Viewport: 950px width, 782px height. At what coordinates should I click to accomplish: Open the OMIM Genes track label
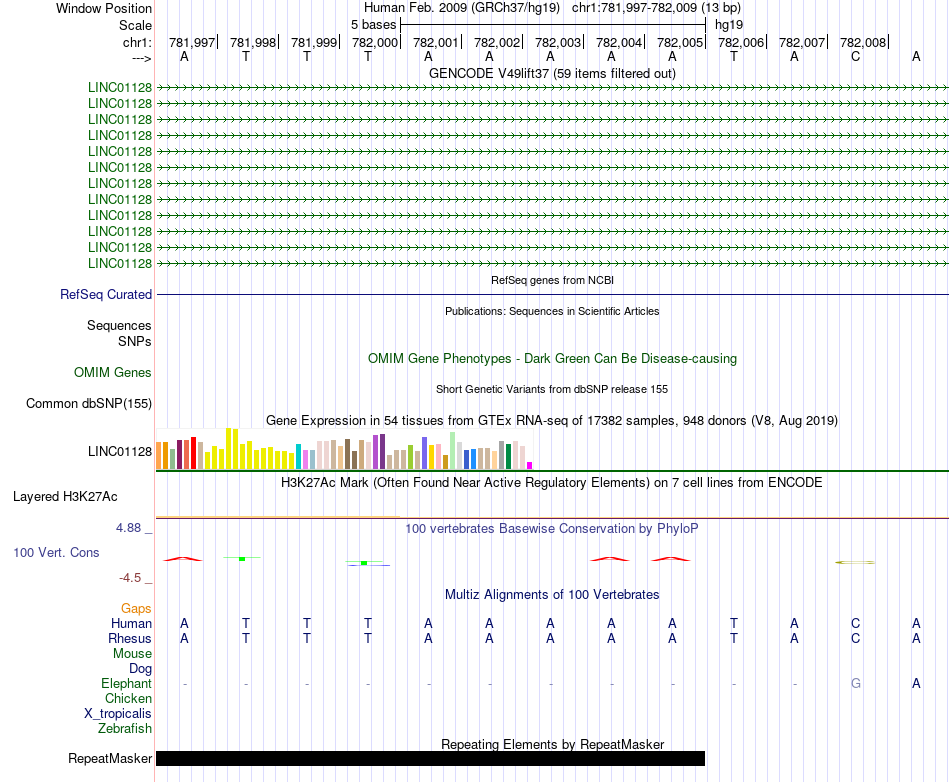coord(113,373)
